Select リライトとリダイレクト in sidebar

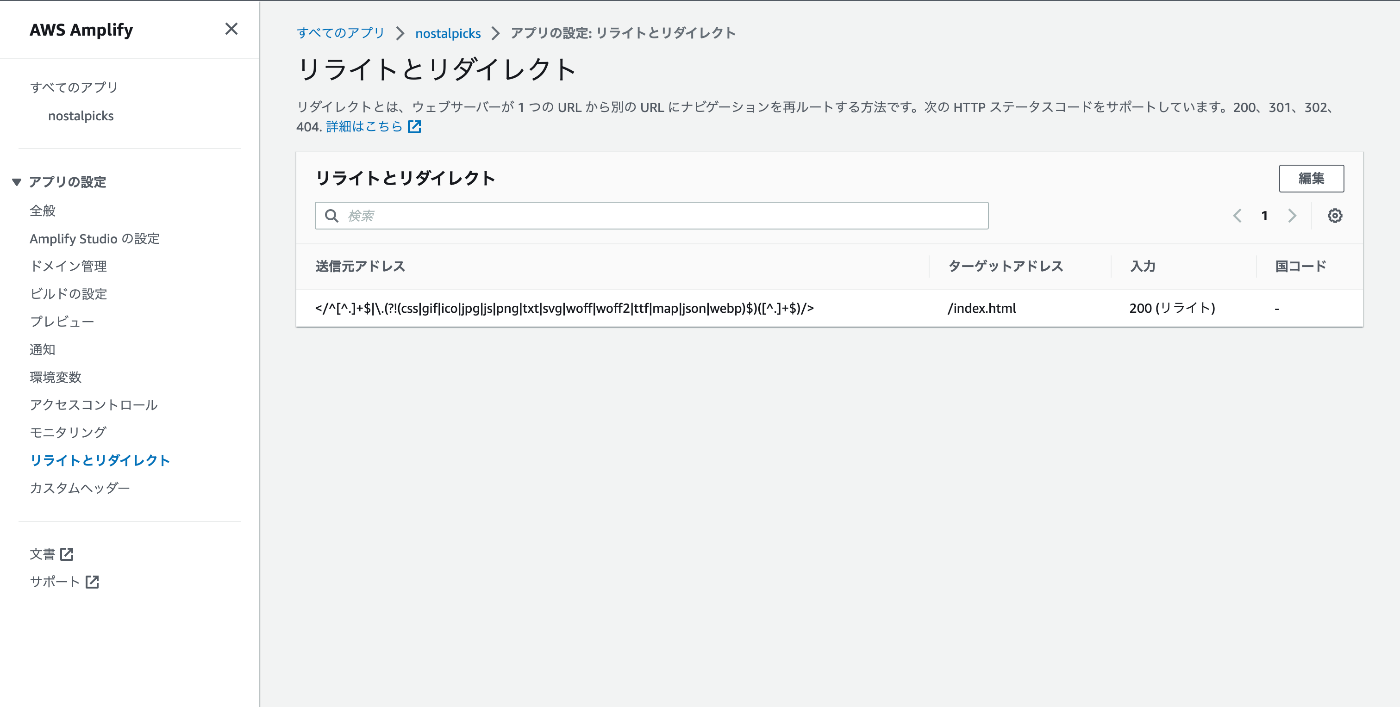100,460
